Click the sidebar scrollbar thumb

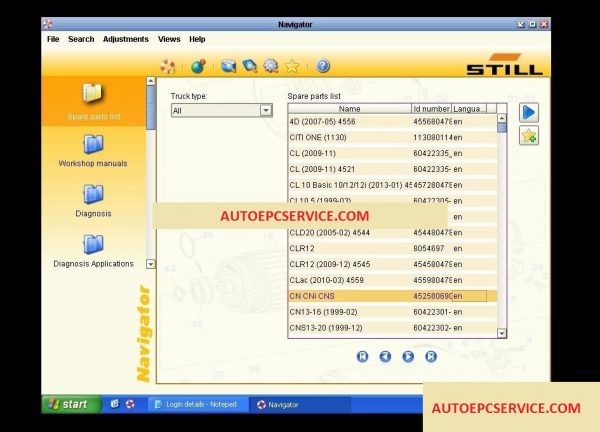[x=151, y=108]
